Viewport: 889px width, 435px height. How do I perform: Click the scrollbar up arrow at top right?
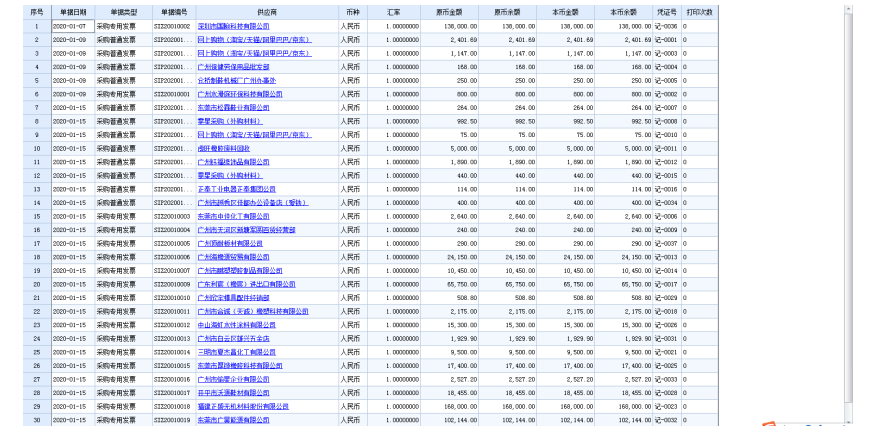[x=848, y=9]
